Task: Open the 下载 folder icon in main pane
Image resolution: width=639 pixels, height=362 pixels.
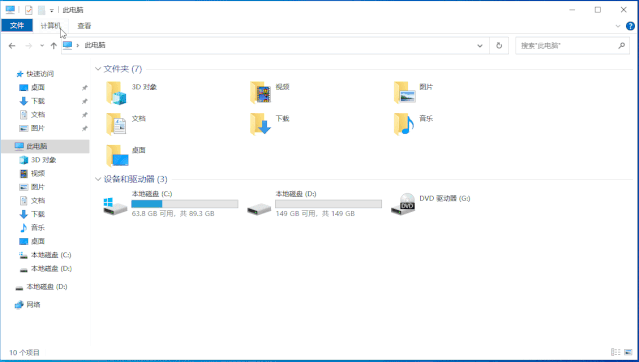Action: click(260, 124)
